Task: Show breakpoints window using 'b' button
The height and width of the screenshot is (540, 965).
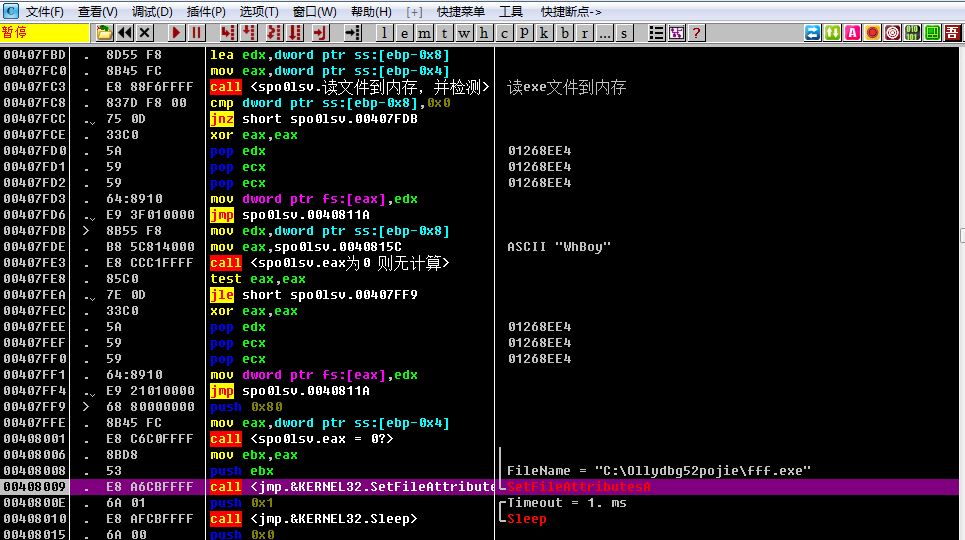Action: pyautogui.click(x=565, y=33)
